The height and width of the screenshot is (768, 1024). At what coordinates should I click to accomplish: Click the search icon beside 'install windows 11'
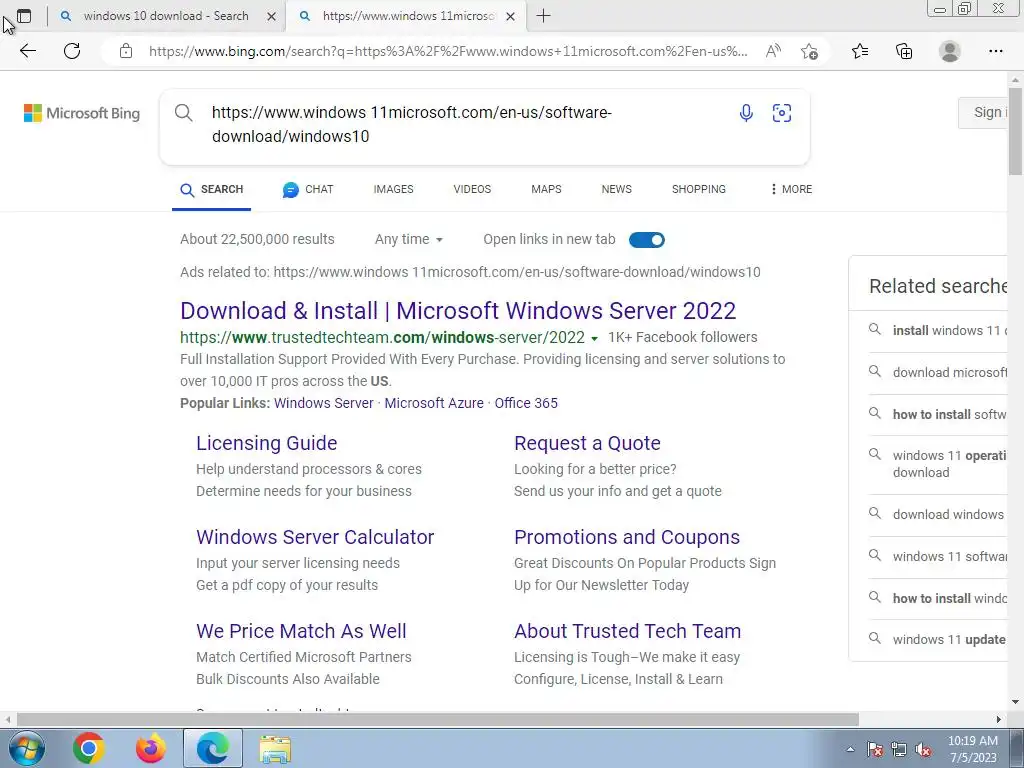[874, 329]
